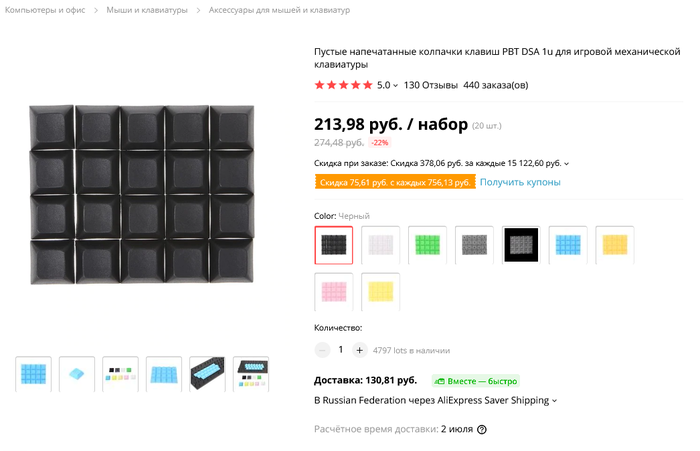Open the 130 Отзывы reviews link
The image size is (700, 451).
430,86
